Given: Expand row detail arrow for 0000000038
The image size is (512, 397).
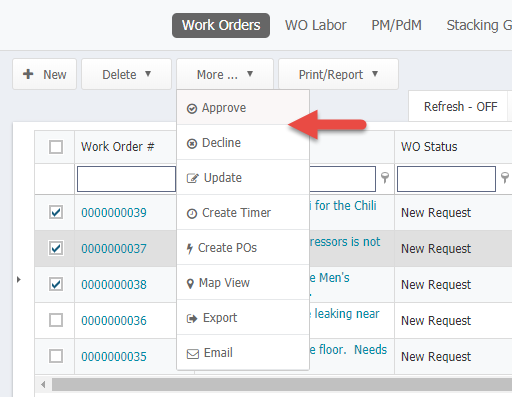Looking at the screenshot, I should point(19,279).
